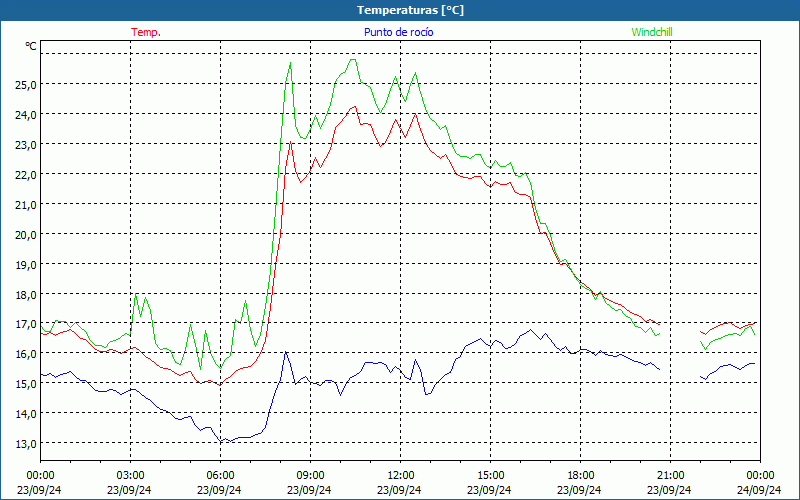The image size is (800, 500).
Task: Select the red 'Temp.' legend label
Action: [x=146, y=32]
